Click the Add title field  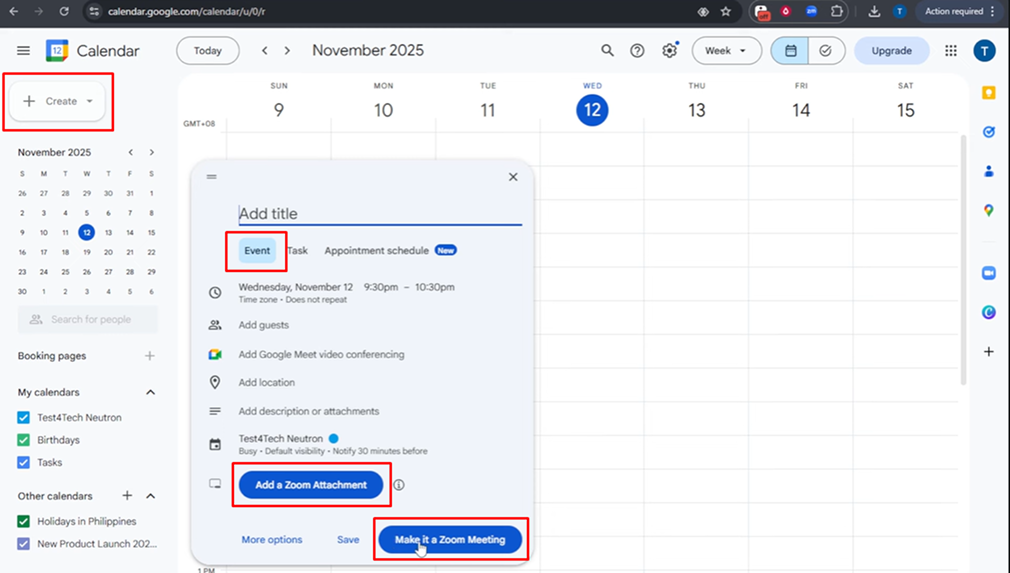pyautogui.click(x=380, y=214)
